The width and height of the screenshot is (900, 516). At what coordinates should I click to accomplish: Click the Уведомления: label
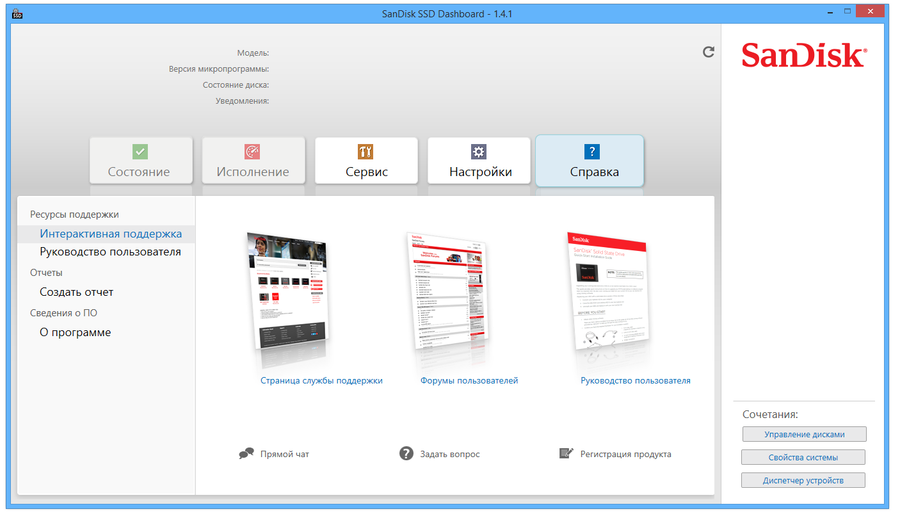point(242,101)
